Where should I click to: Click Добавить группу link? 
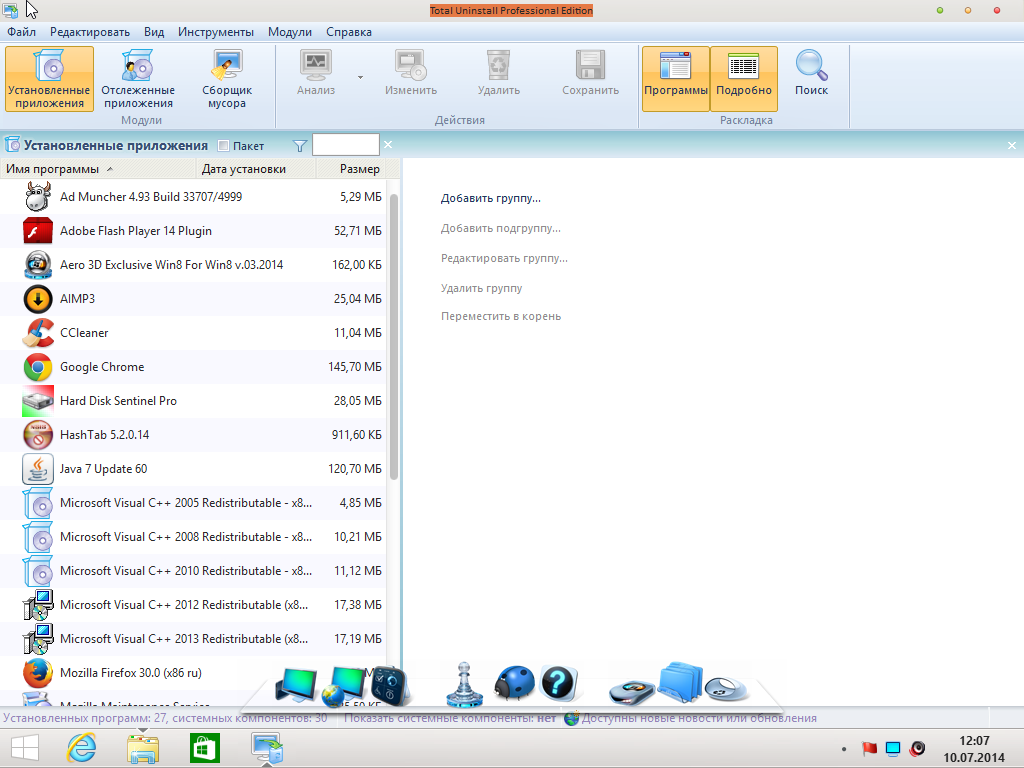(x=490, y=199)
